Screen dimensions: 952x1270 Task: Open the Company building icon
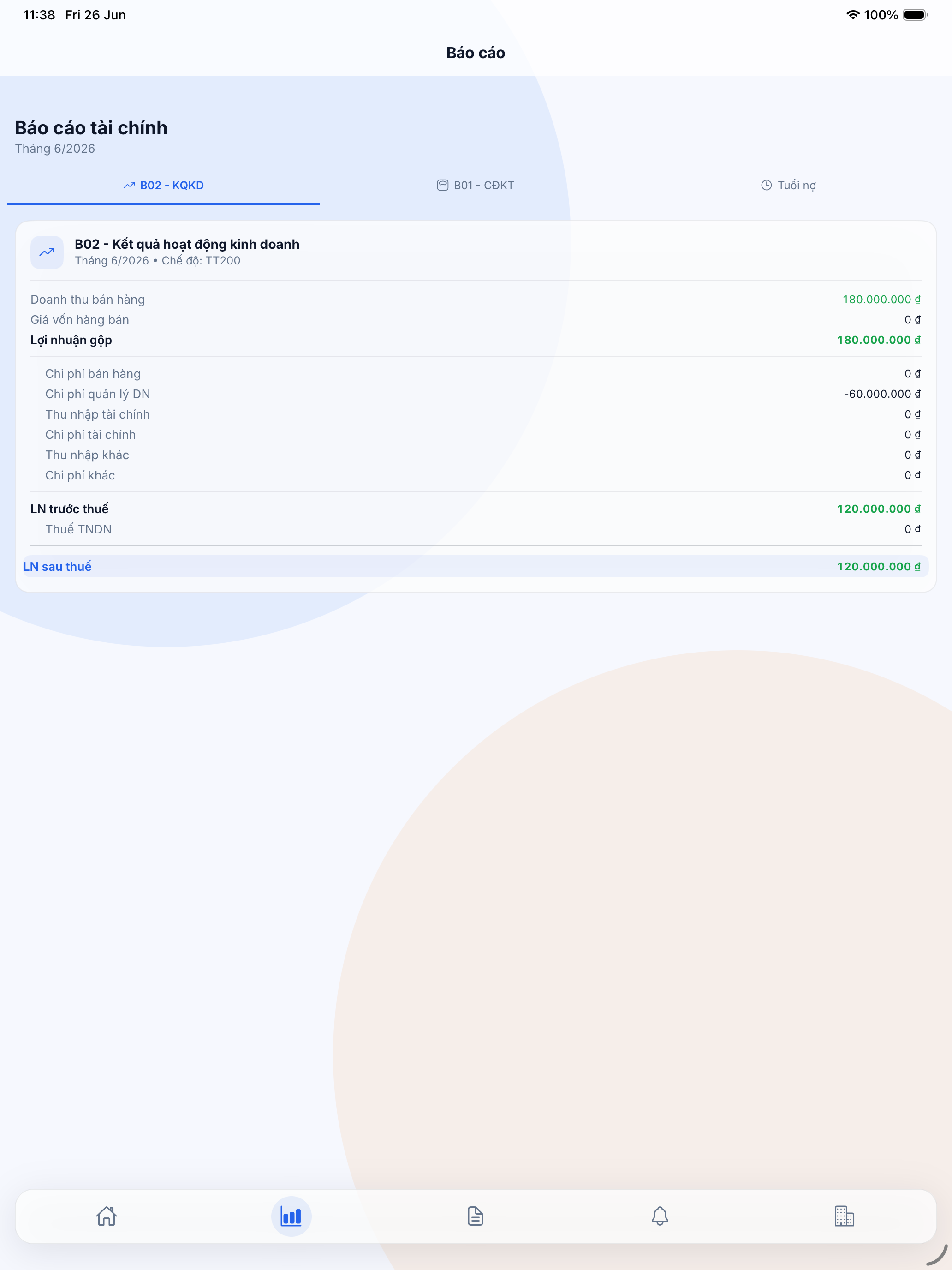(x=844, y=1216)
